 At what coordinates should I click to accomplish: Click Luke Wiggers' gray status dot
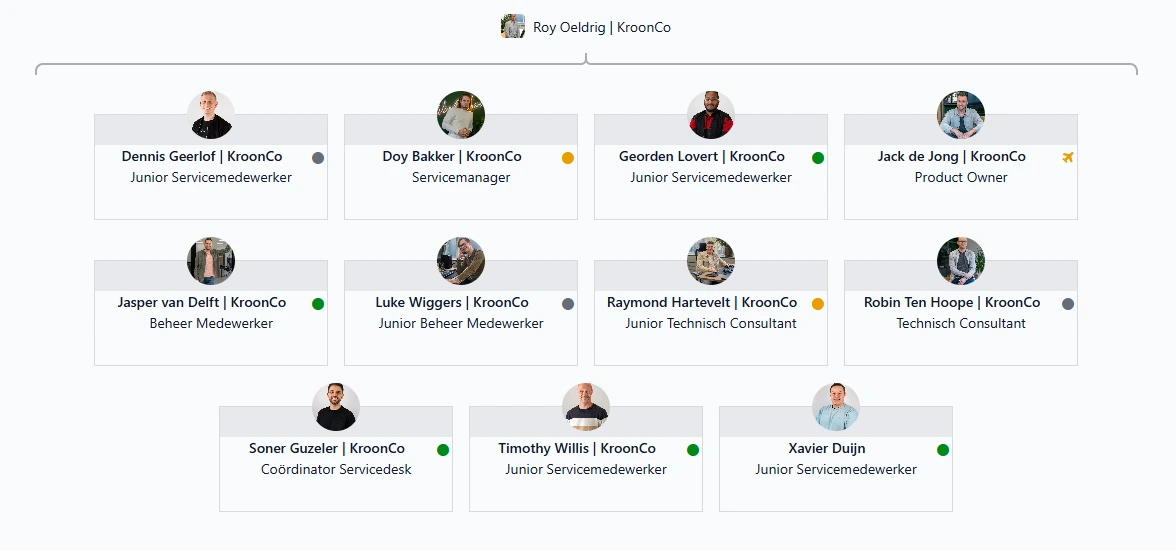[x=568, y=304]
